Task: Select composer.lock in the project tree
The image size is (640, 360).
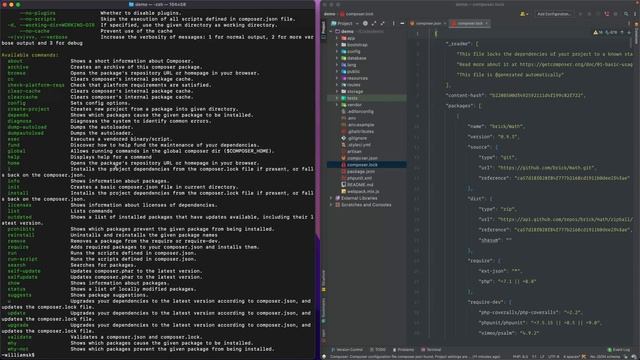Action: point(367,164)
